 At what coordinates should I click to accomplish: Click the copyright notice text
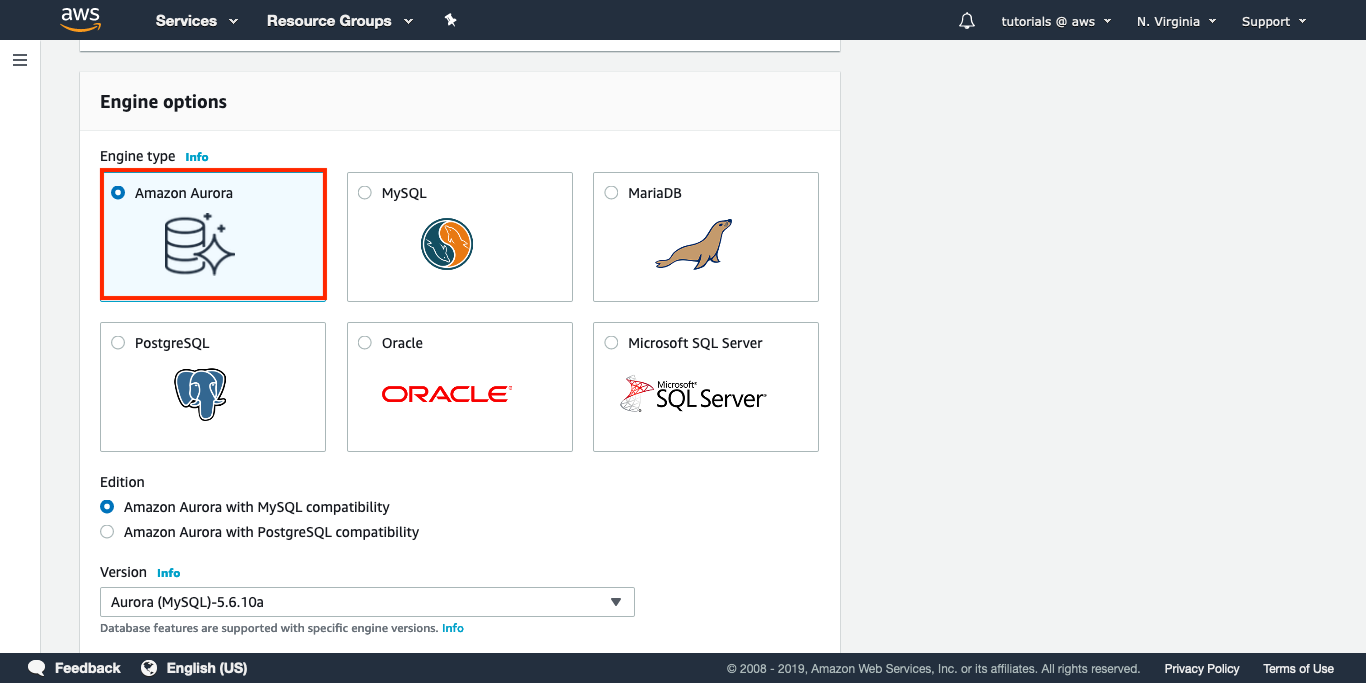[x=933, y=669]
